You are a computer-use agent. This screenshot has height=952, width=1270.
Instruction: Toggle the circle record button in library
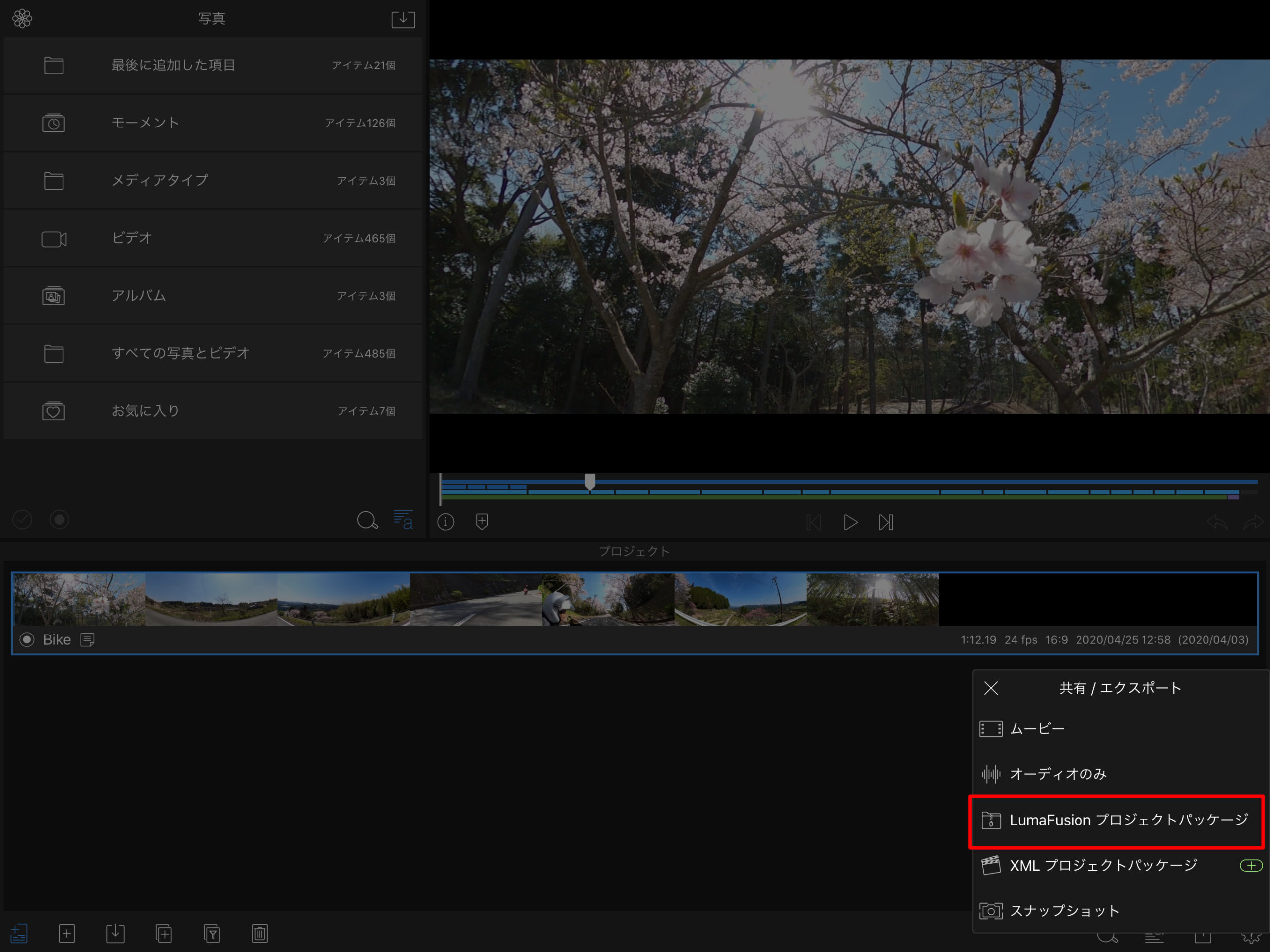59,520
